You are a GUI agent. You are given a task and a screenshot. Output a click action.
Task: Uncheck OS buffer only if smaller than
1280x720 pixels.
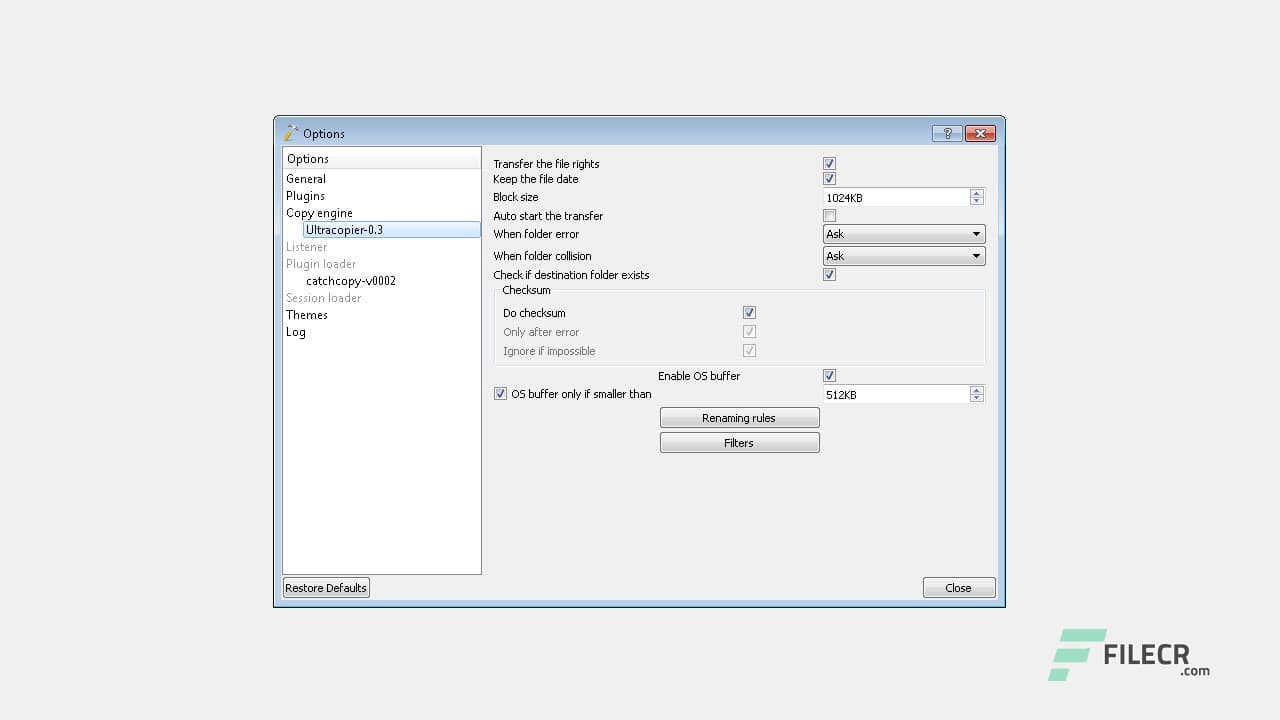pyautogui.click(x=500, y=393)
